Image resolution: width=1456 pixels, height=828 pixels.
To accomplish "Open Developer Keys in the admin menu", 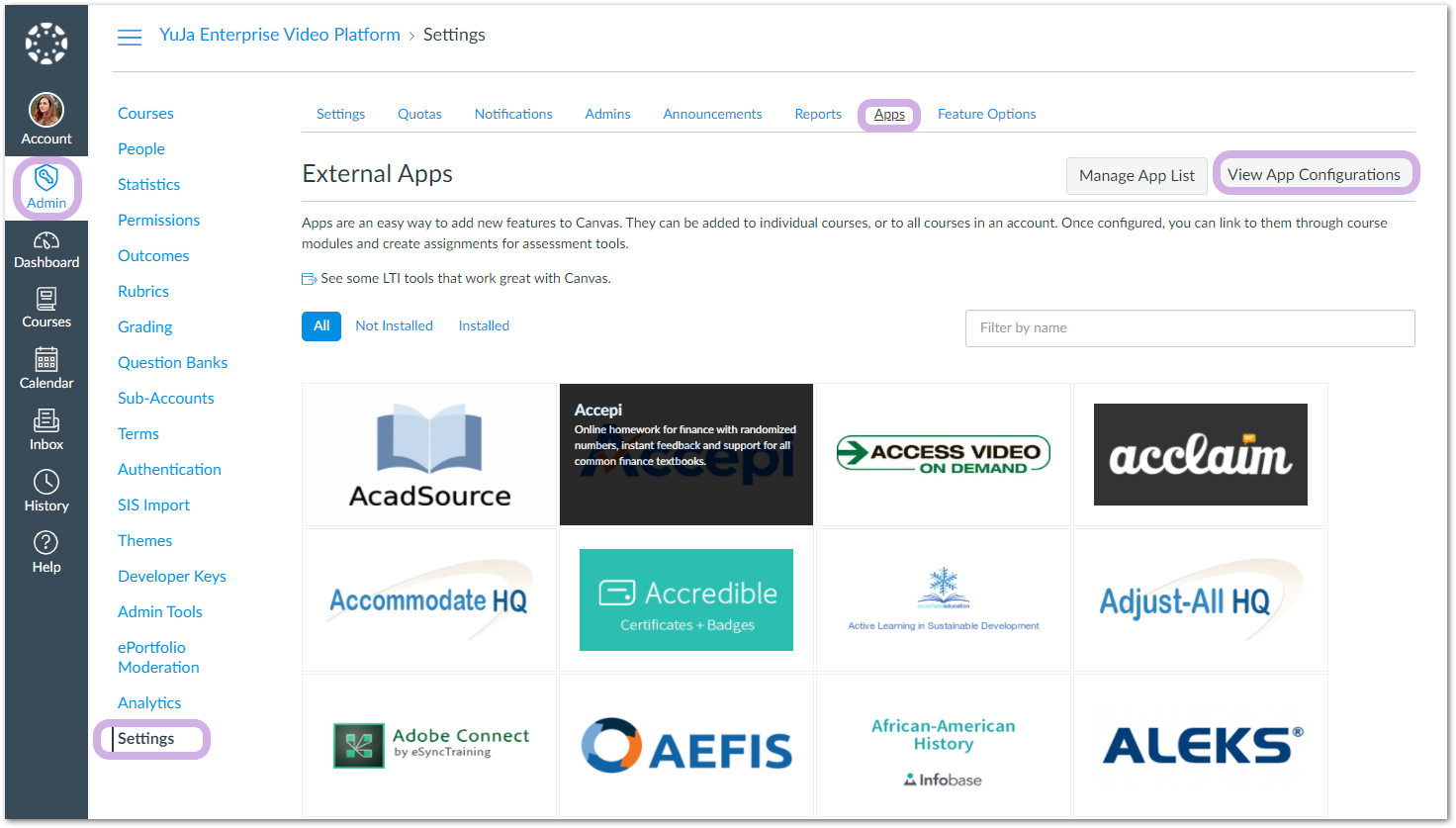I will coord(172,576).
